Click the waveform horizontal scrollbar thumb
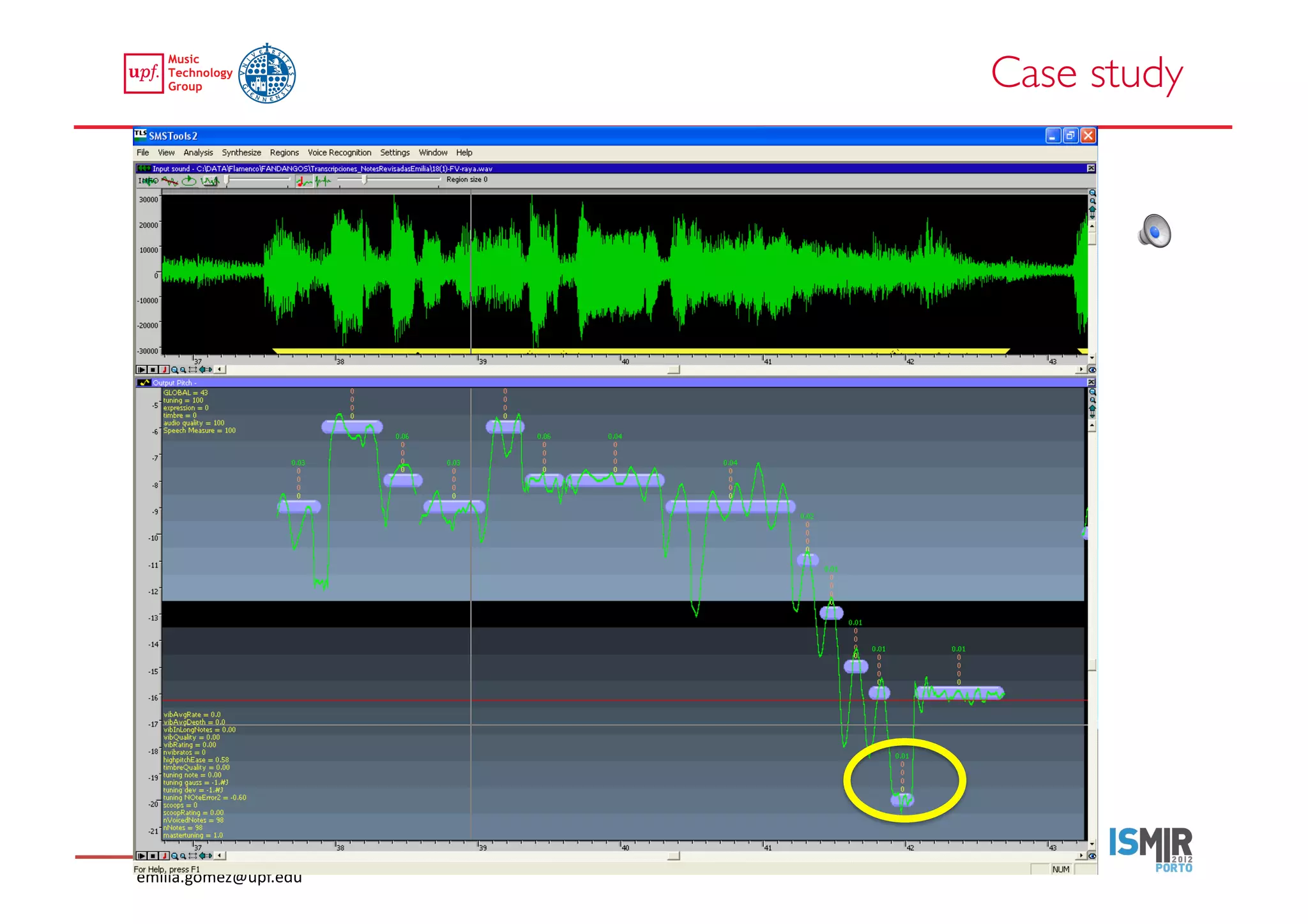This screenshot has height=924, width=1308. 674,370
